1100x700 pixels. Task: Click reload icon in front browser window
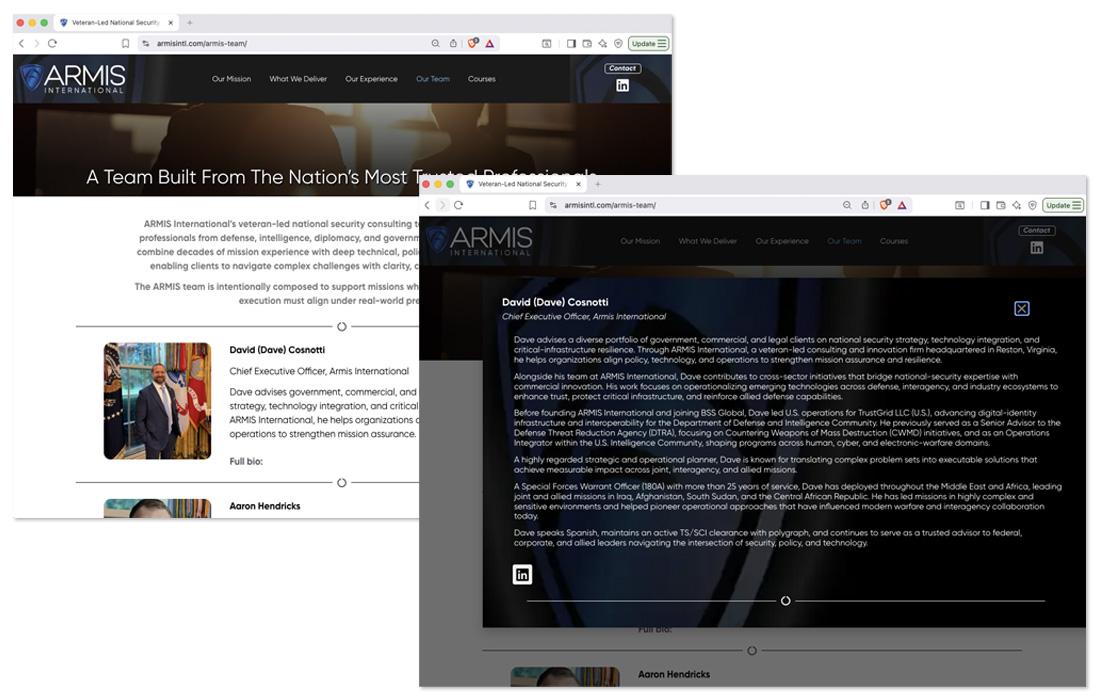coord(458,206)
